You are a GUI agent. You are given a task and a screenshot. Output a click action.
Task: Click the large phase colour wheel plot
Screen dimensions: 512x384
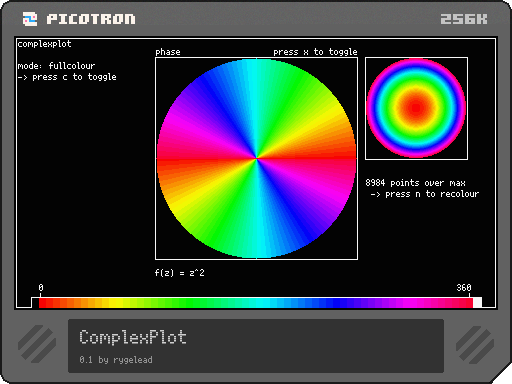256,158
